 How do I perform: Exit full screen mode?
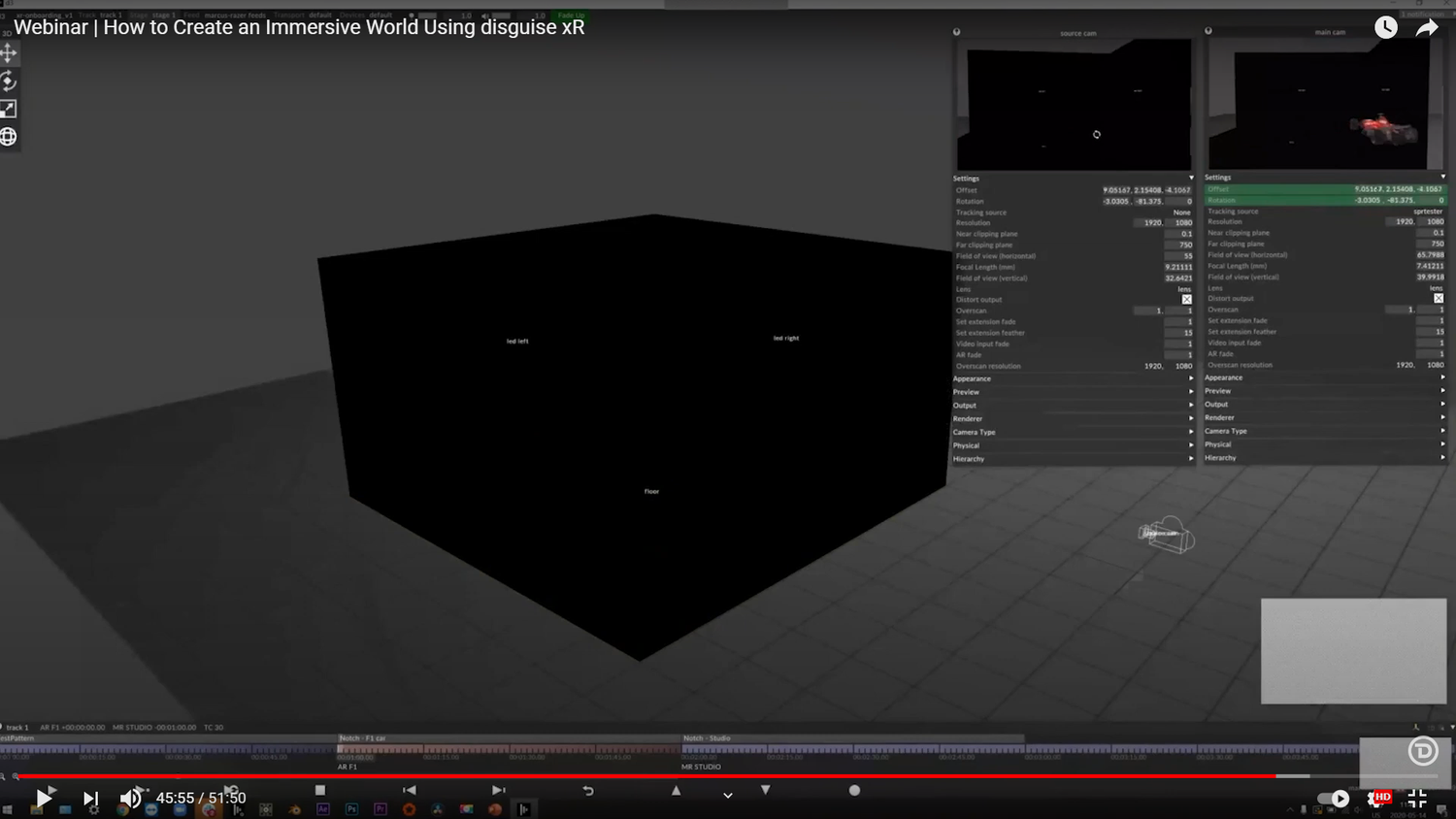click(1417, 799)
